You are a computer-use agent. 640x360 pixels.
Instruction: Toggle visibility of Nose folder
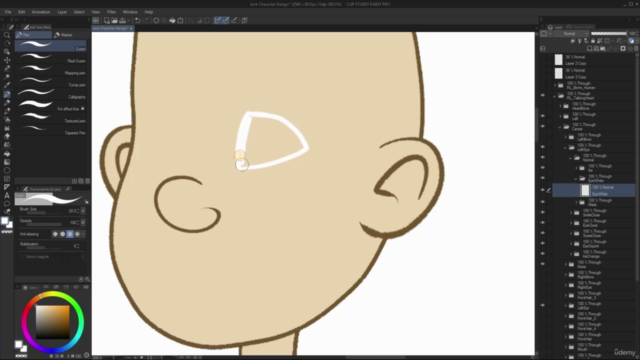pos(542,264)
